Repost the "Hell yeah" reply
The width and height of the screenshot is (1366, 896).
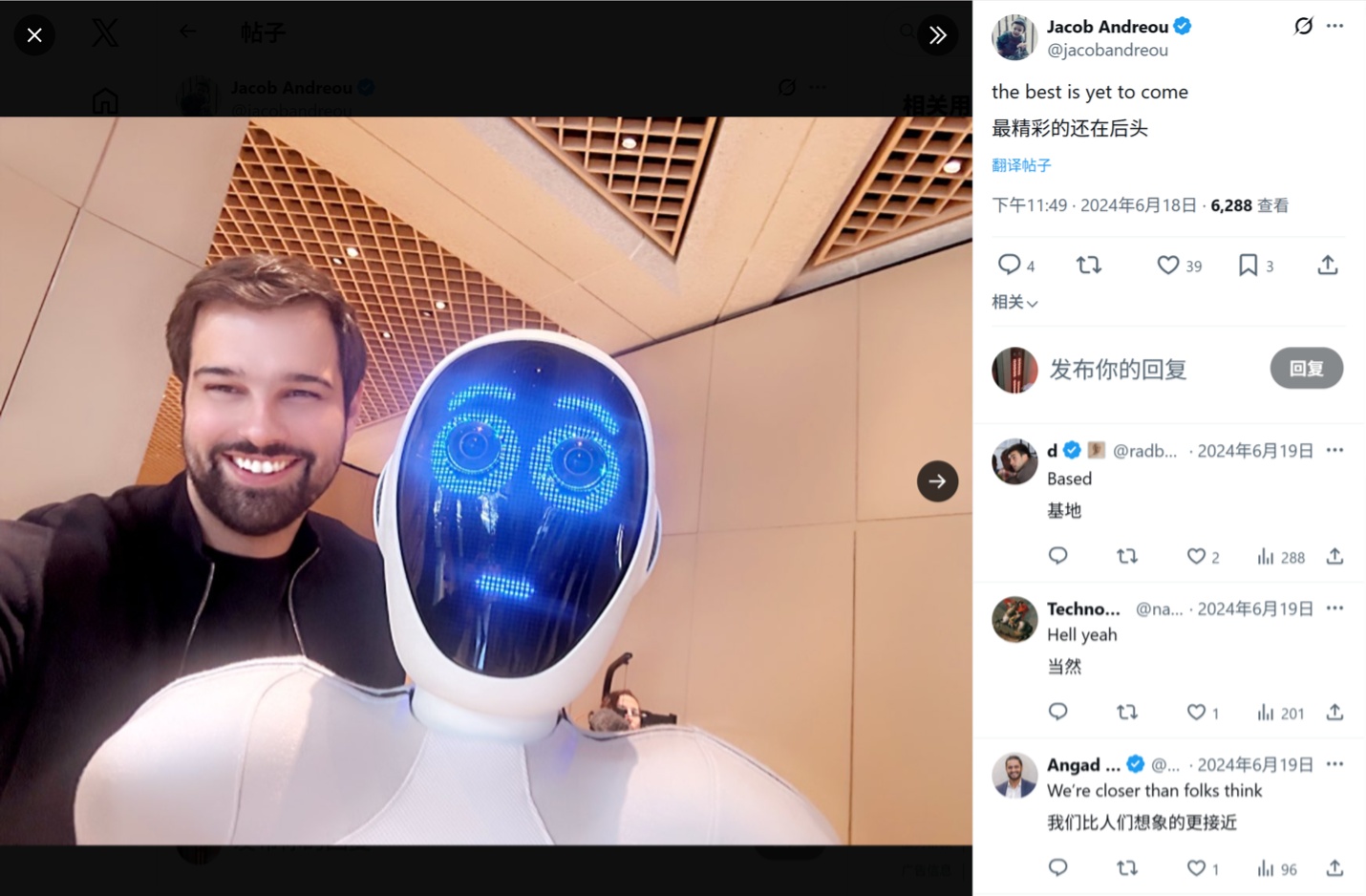tap(1127, 713)
